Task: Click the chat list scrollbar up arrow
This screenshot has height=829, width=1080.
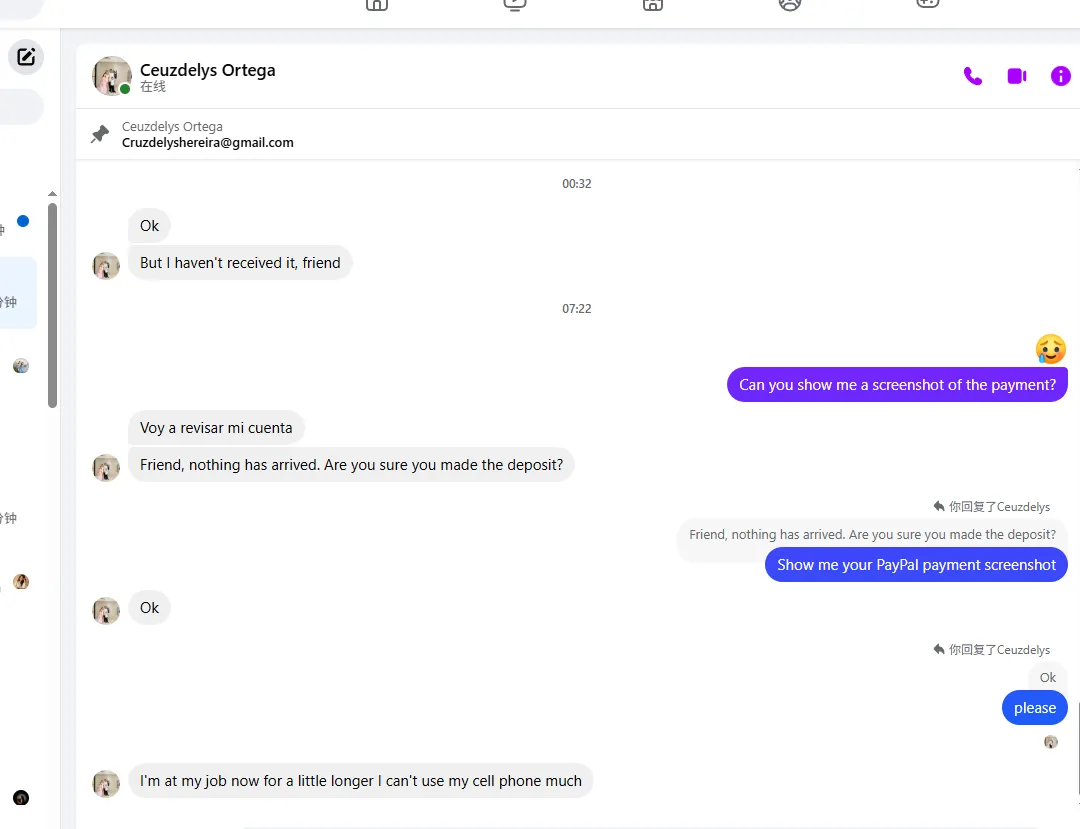Action: (x=52, y=194)
